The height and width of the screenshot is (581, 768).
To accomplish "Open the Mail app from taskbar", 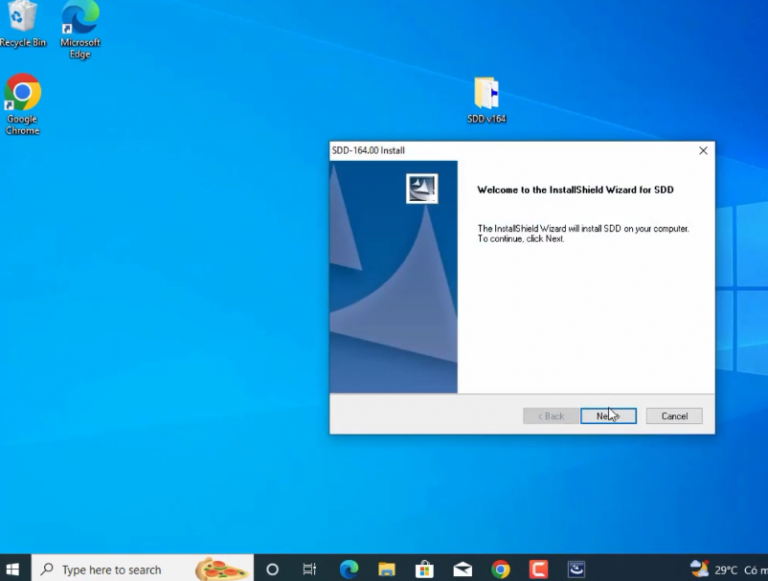I will coord(462,569).
